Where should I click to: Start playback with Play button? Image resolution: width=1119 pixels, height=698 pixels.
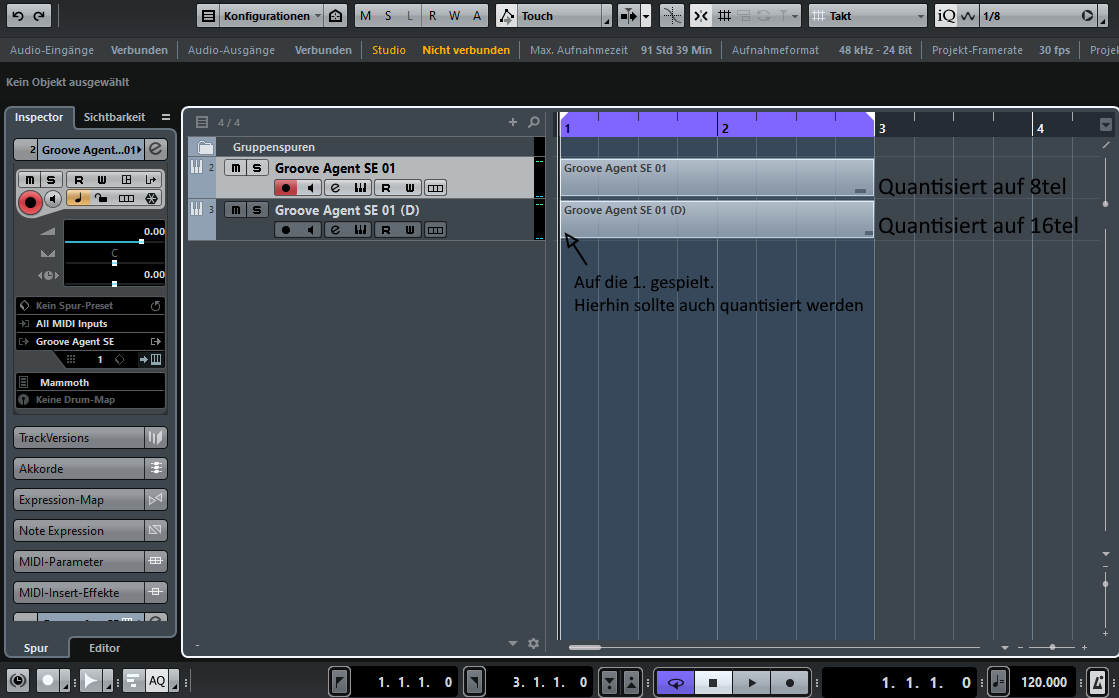pyautogui.click(x=751, y=683)
